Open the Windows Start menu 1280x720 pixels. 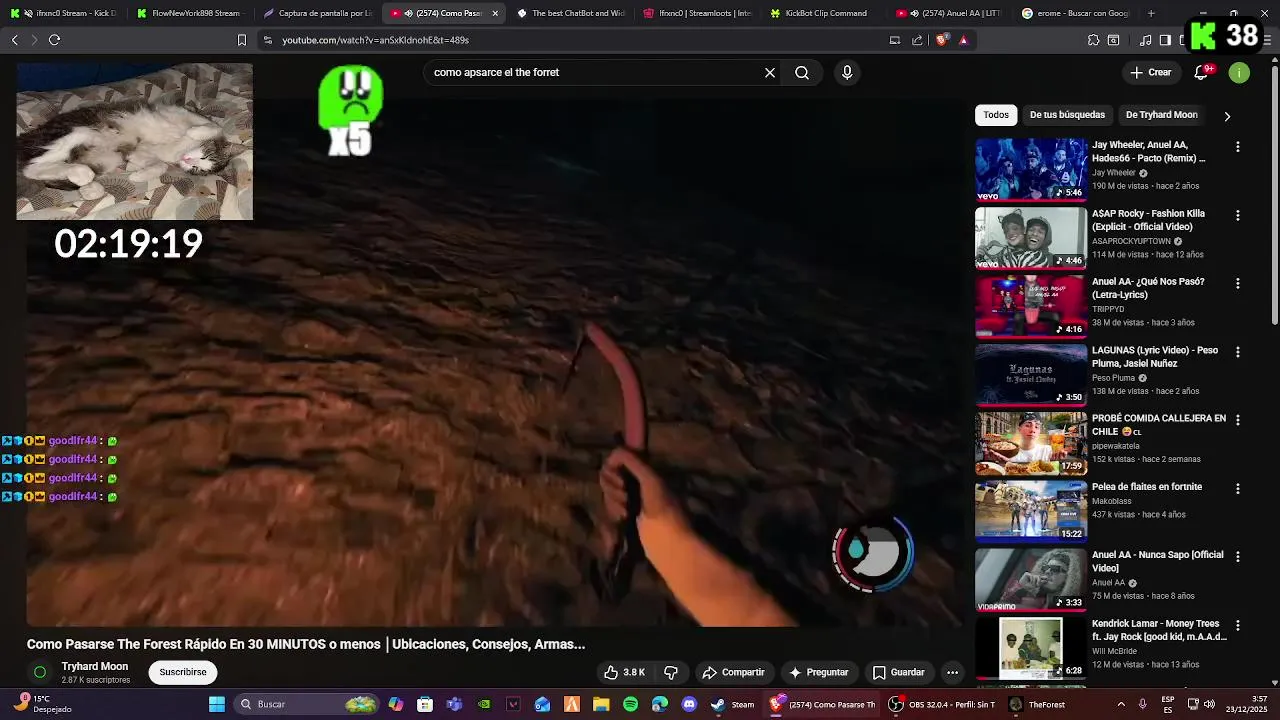pyautogui.click(x=216, y=704)
